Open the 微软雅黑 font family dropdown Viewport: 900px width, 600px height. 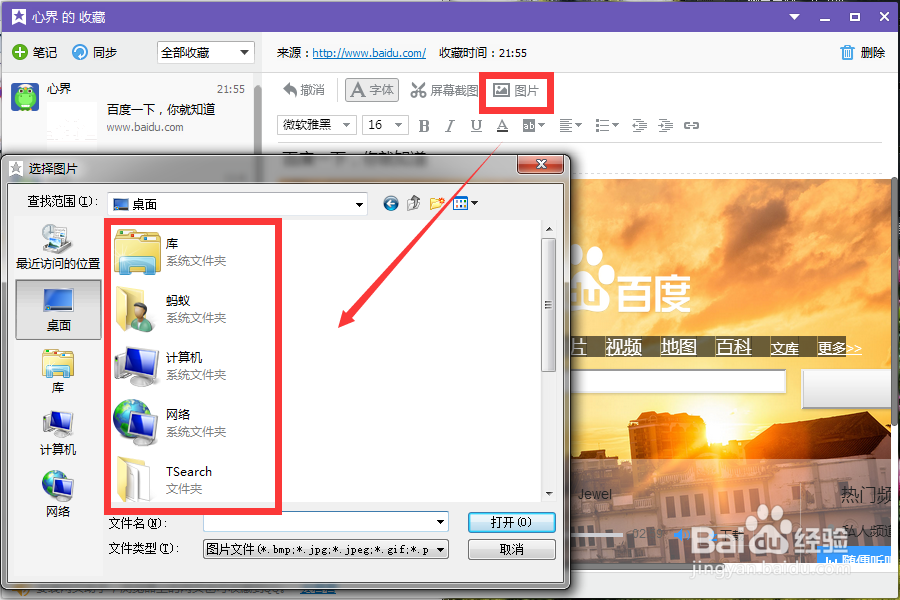coord(316,125)
